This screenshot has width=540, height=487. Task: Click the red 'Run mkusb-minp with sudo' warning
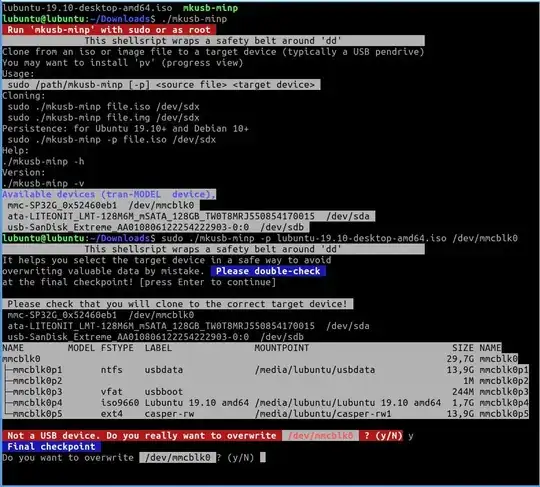[109, 30]
